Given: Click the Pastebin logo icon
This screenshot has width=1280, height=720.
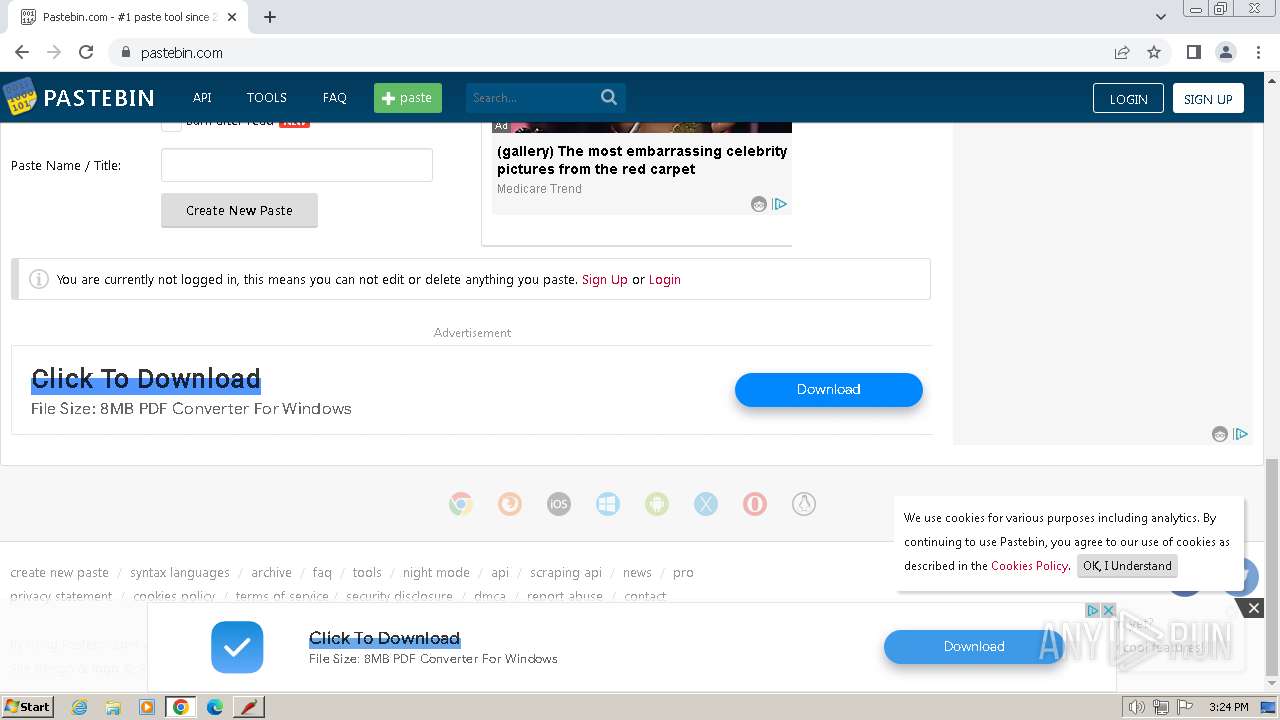Looking at the screenshot, I should (x=19, y=97).
